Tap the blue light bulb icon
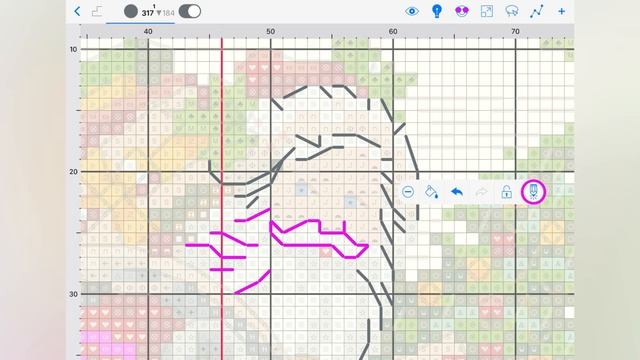The width and height of the screenshot is (640, 360). tap(437, 11)
